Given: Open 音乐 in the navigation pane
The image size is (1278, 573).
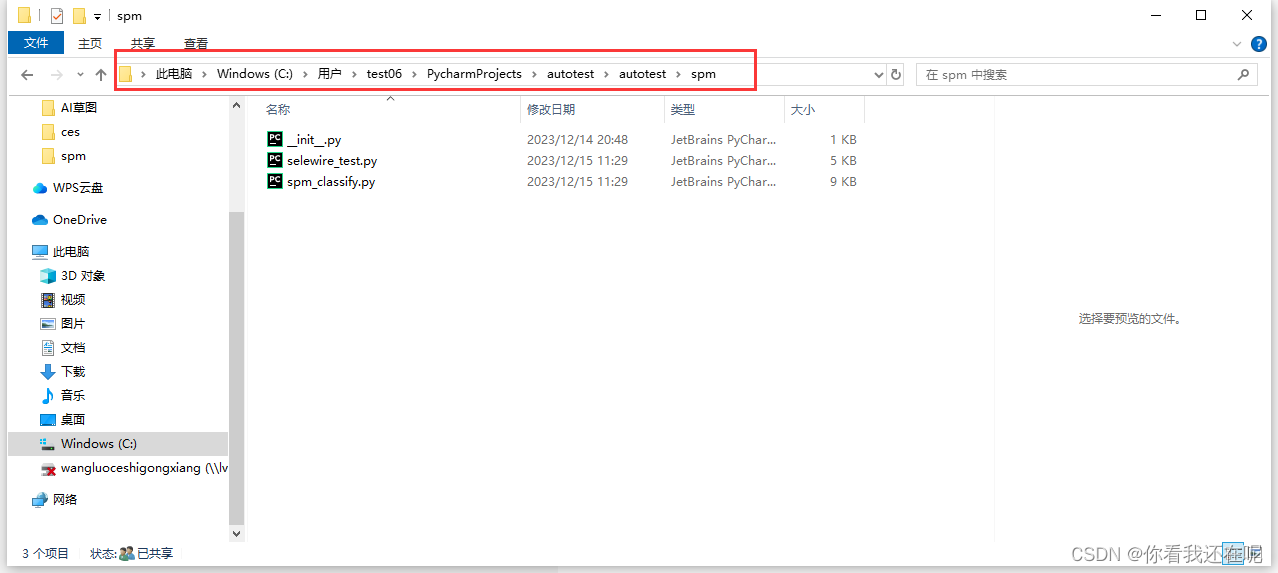Looking at the screenshot, I should (73, 396).
